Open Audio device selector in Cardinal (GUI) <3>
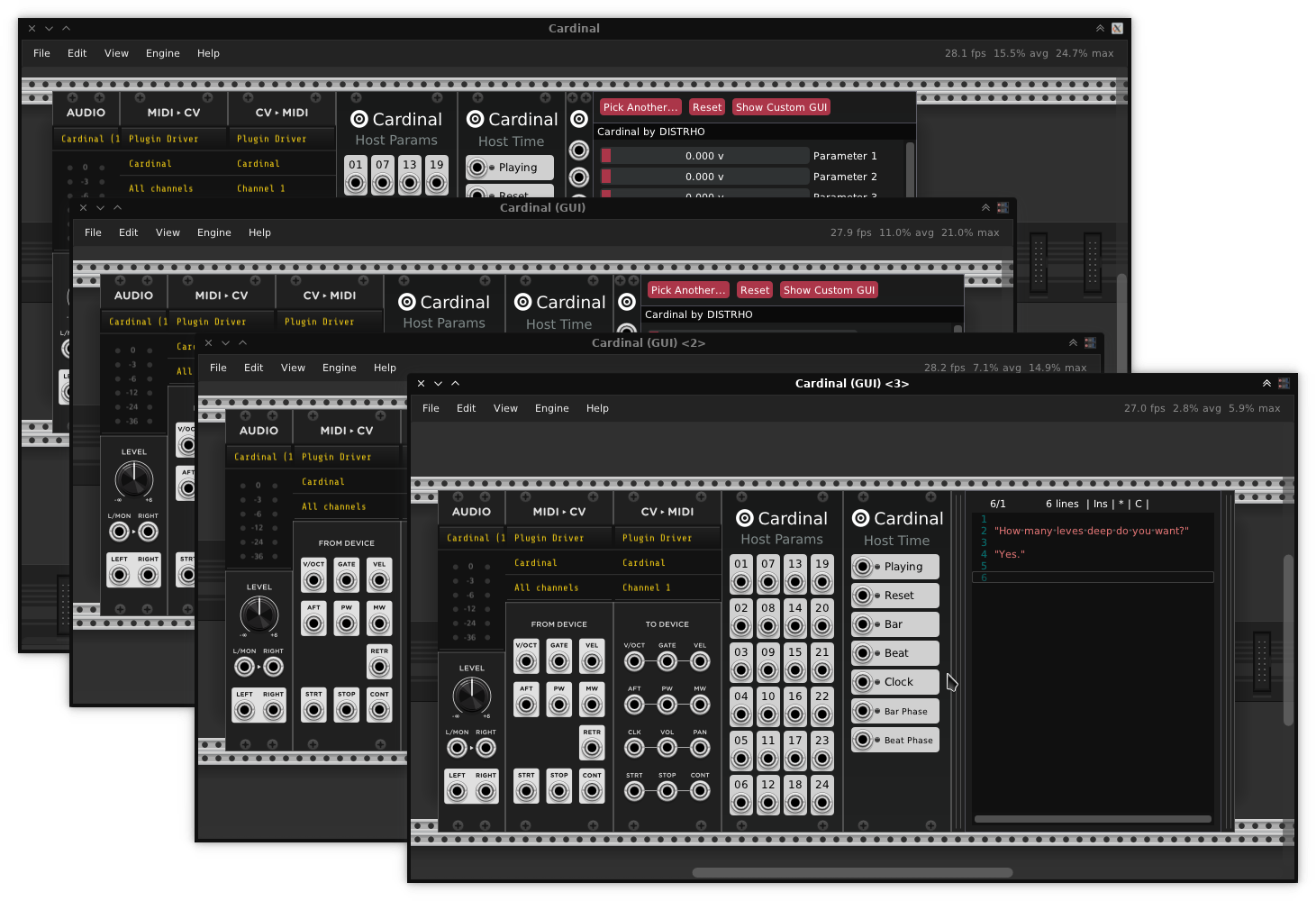The height and width of the screenshot is (901, 1316). pyautogui.click(x=472, y=538)
